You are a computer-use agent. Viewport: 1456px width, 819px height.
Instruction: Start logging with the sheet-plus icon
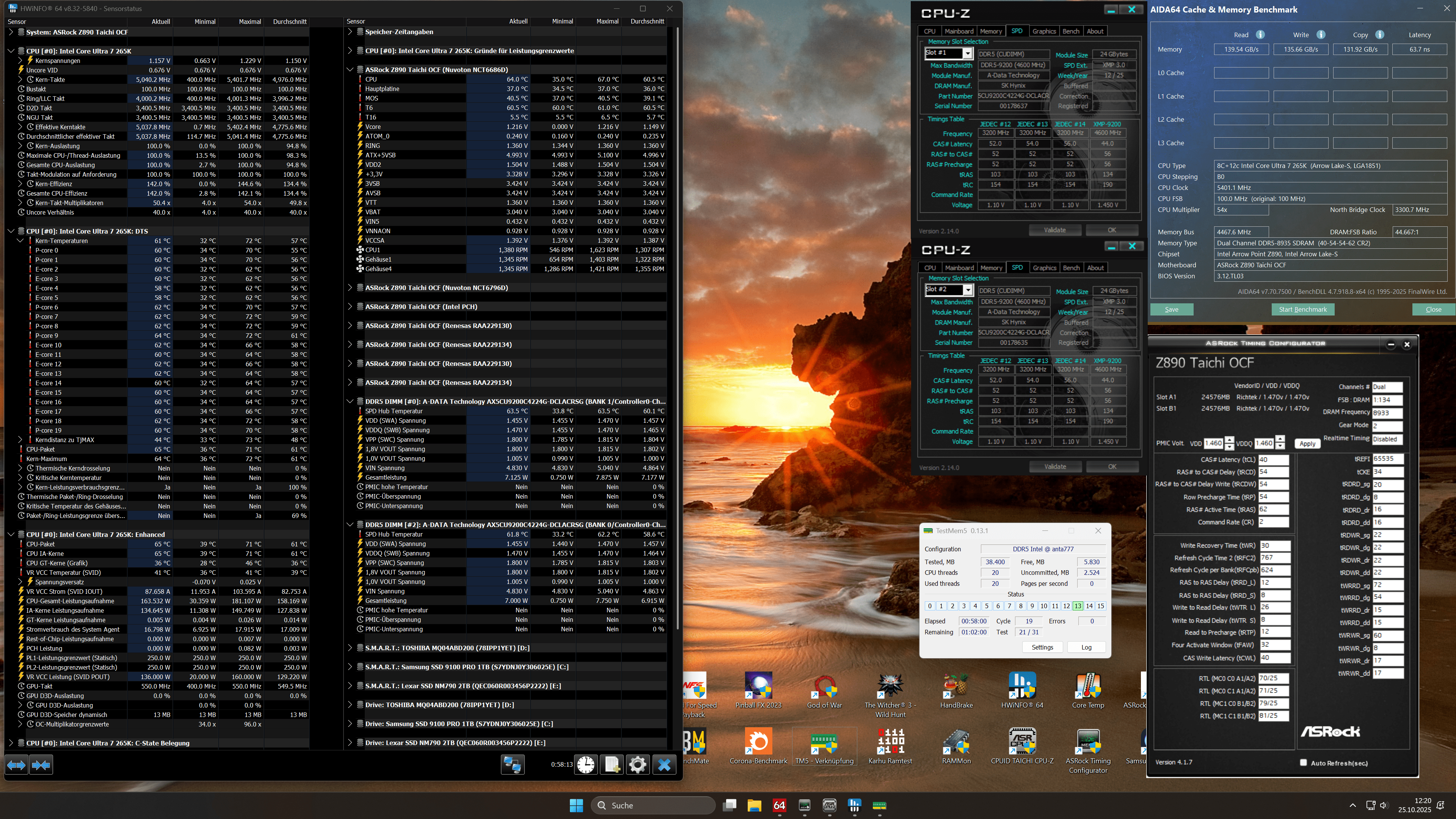[x=612, y=765]
